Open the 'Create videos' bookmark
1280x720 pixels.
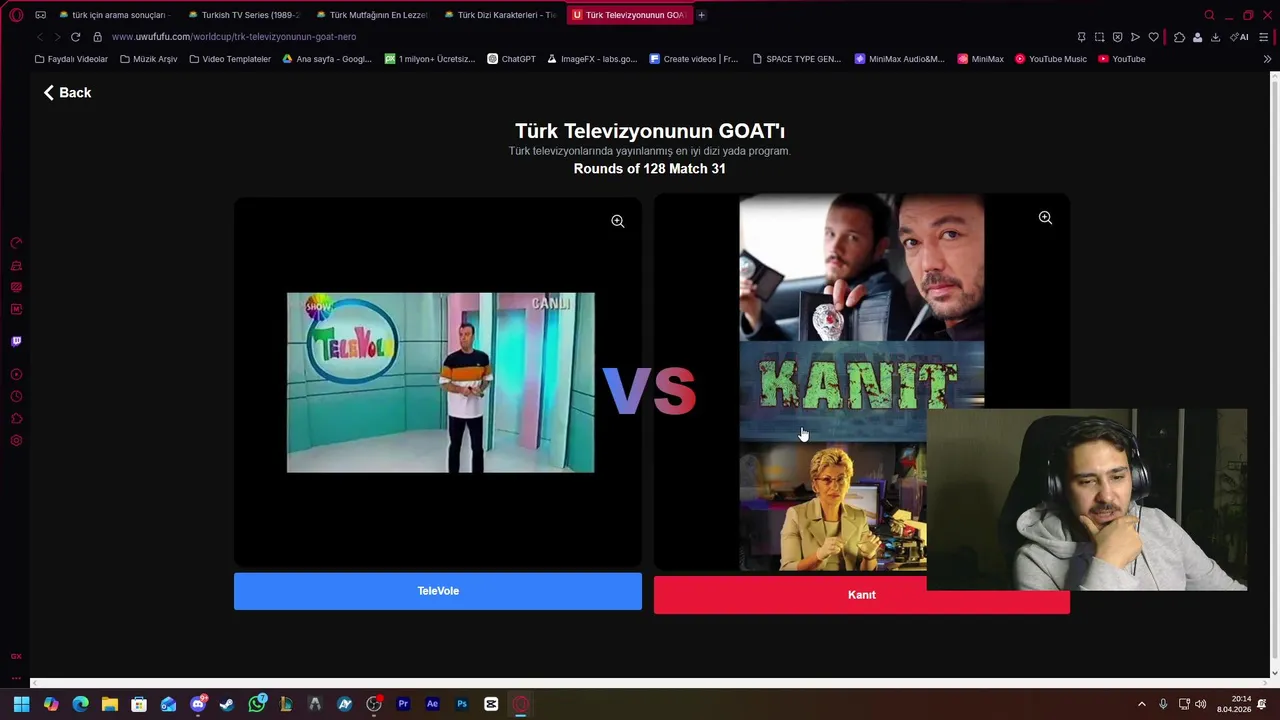(x=694, y=59)
